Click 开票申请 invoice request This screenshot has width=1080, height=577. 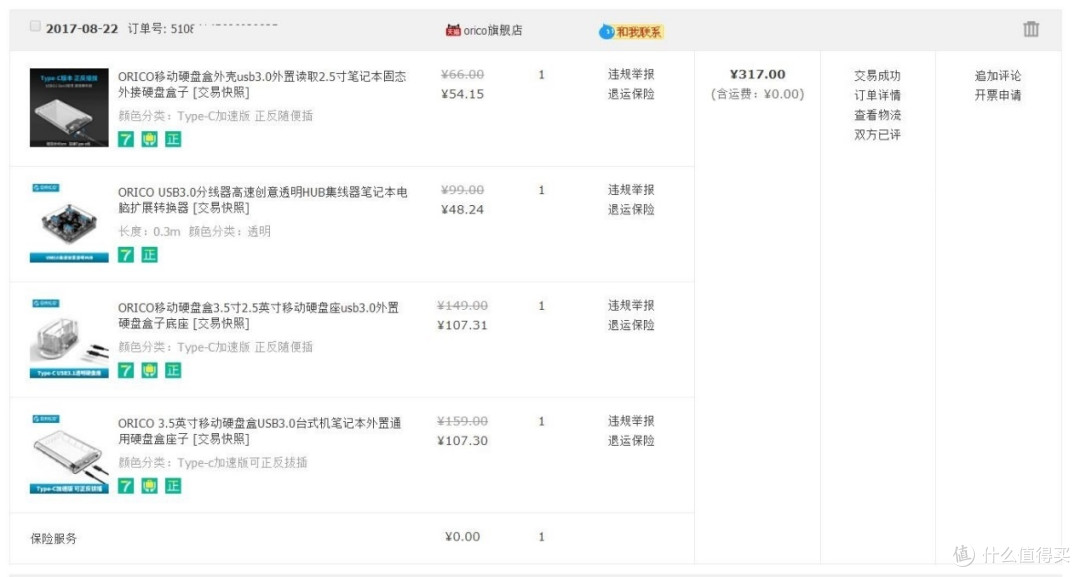tap(998, 96)
